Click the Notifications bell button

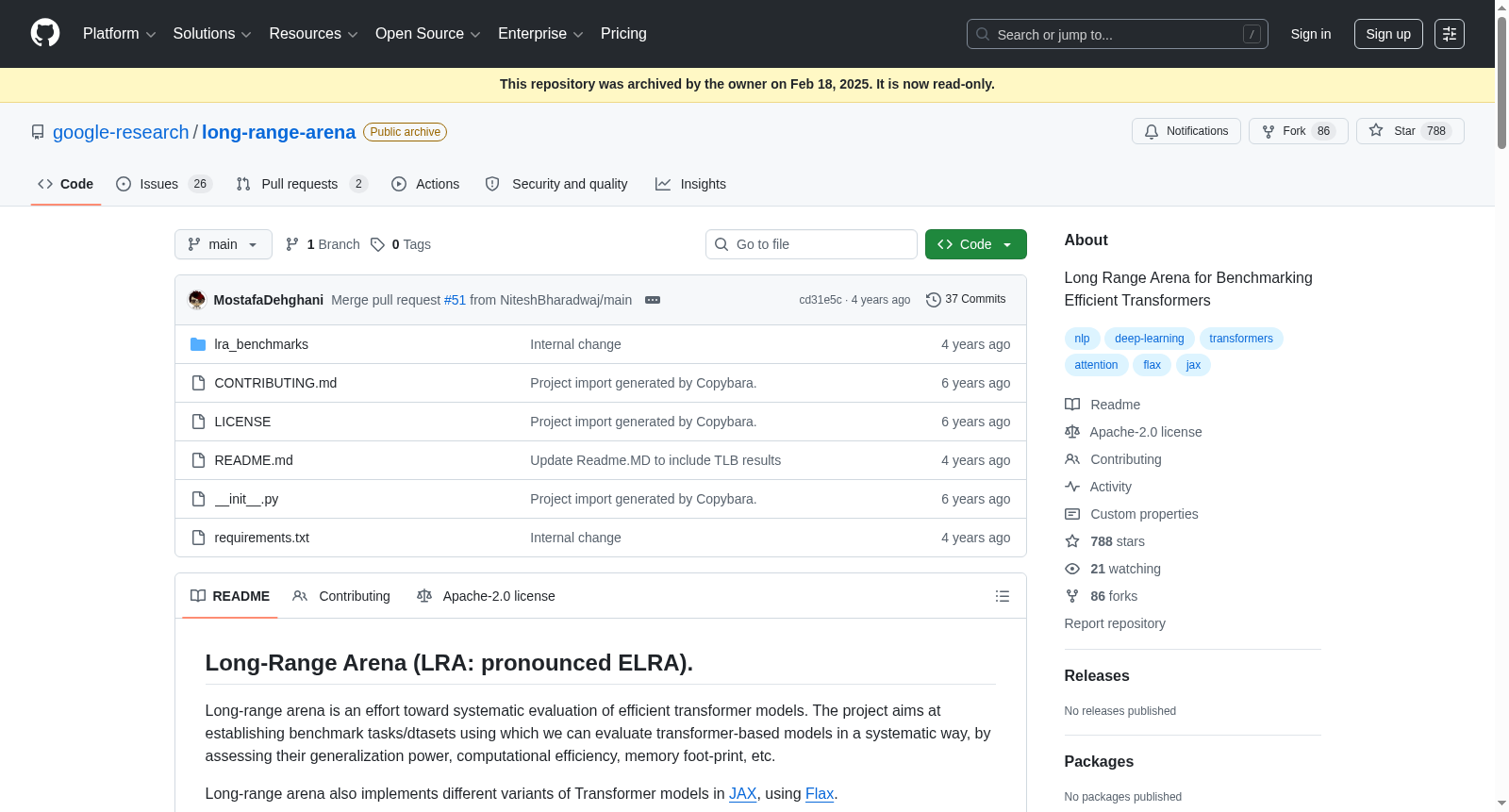[1186, 131]
